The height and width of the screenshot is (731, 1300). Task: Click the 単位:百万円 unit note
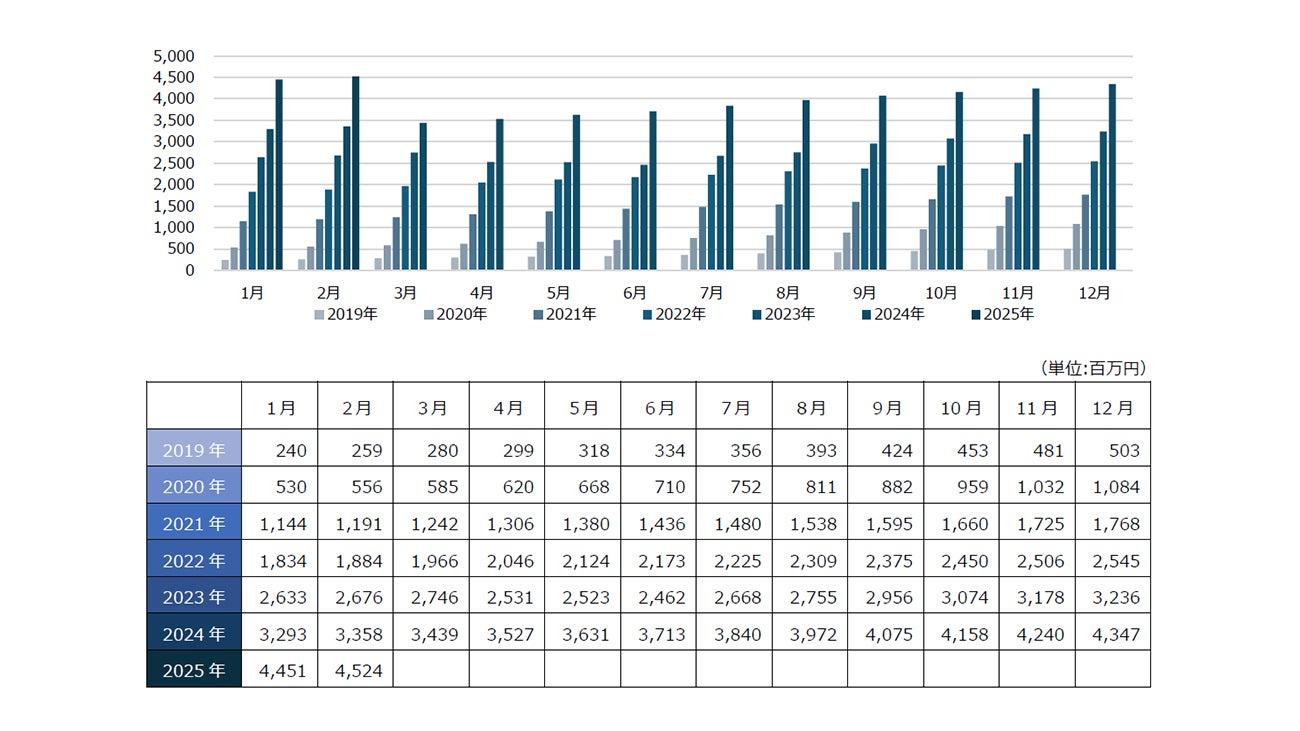(x=1092, y=368)
